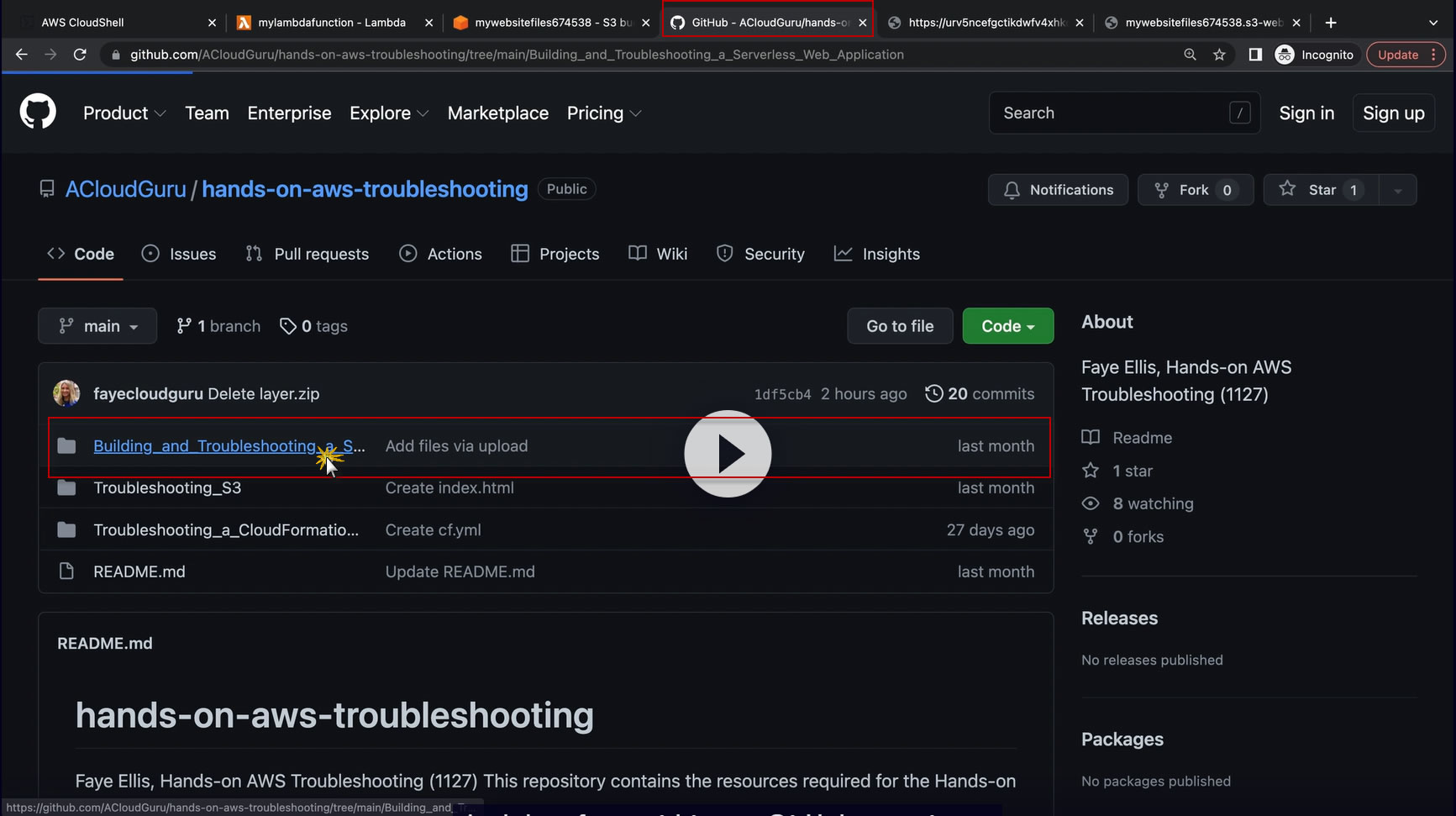Expand the Star lists dropdown arrow
The width and height of the screenshot is (1456, 816).
1398,190
